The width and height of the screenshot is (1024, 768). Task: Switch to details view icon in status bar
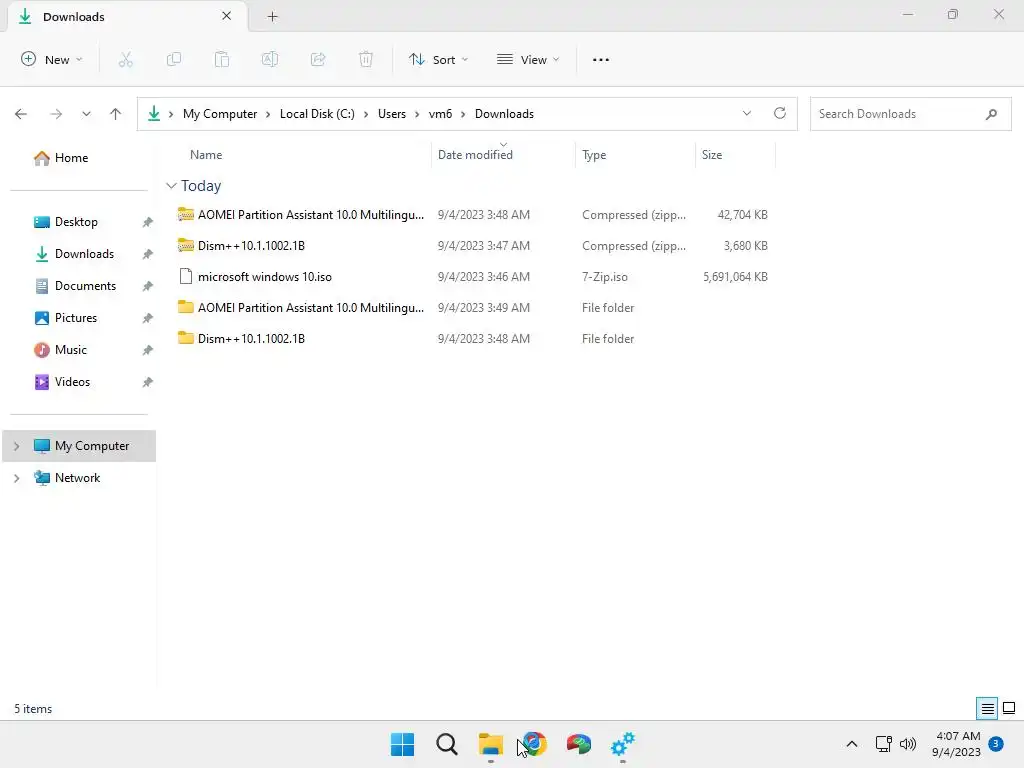[987, 709]
